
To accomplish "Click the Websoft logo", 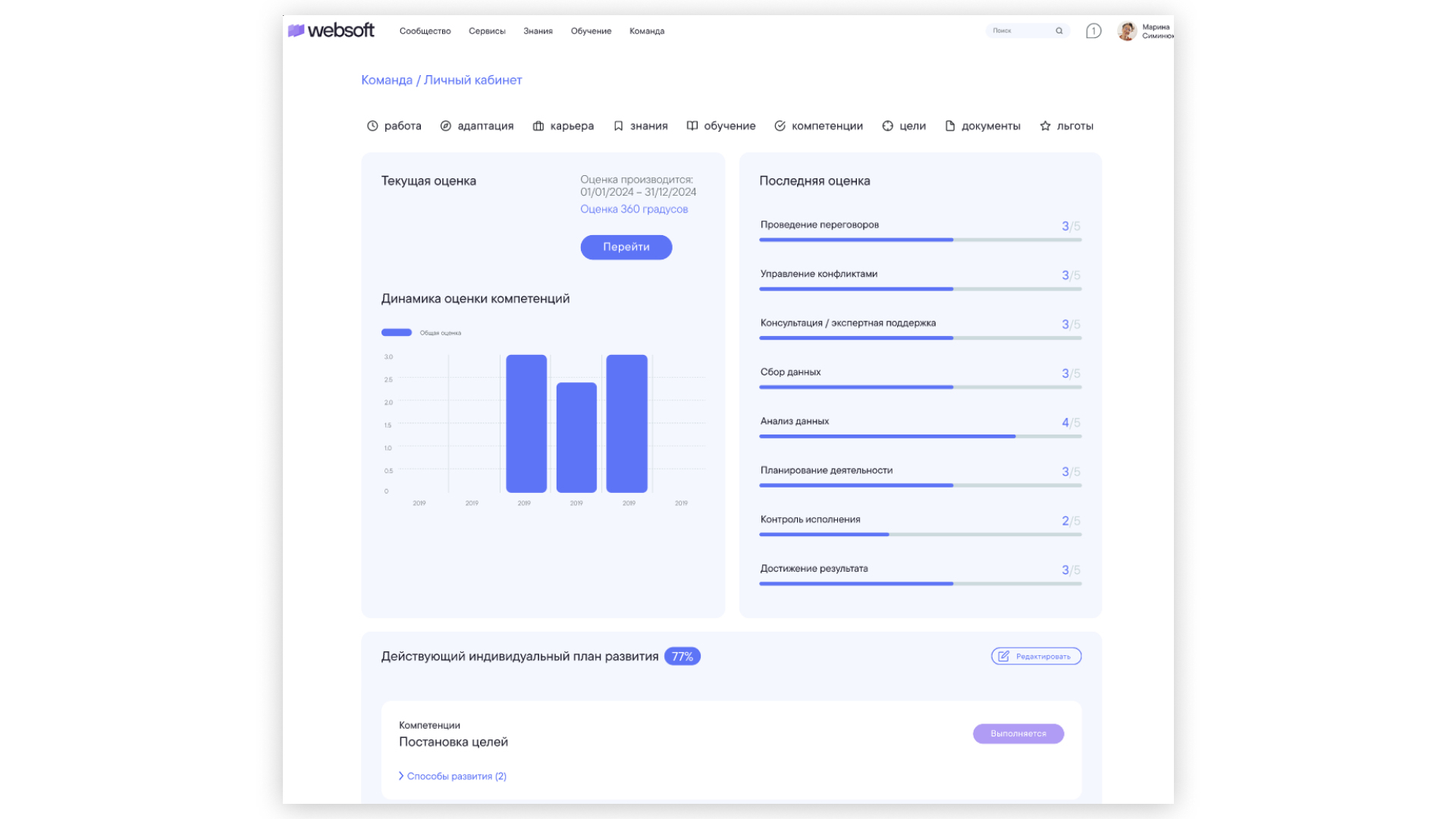I will [x=331, y=30].
